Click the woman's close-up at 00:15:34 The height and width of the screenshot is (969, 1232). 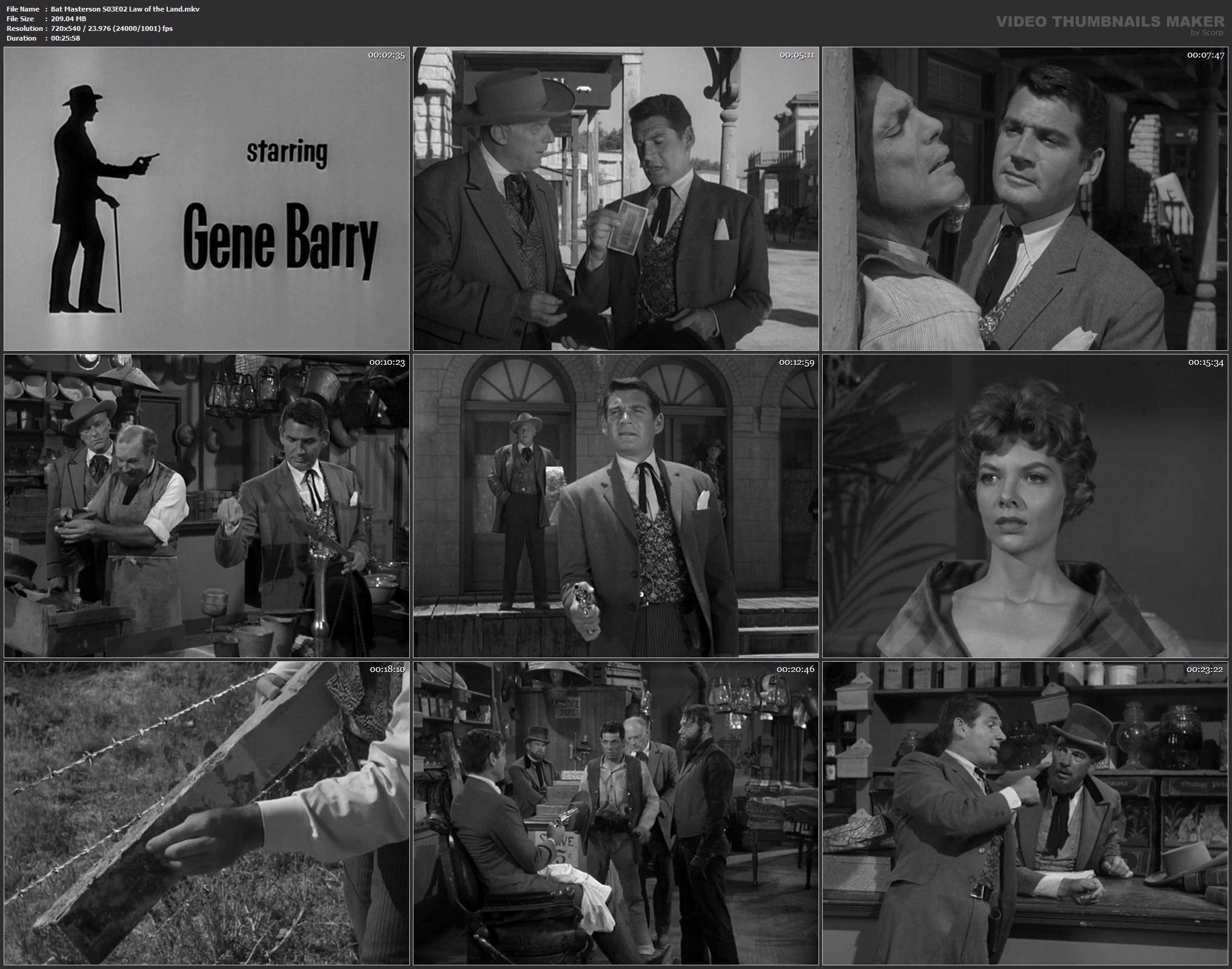tap(1025, 506)
